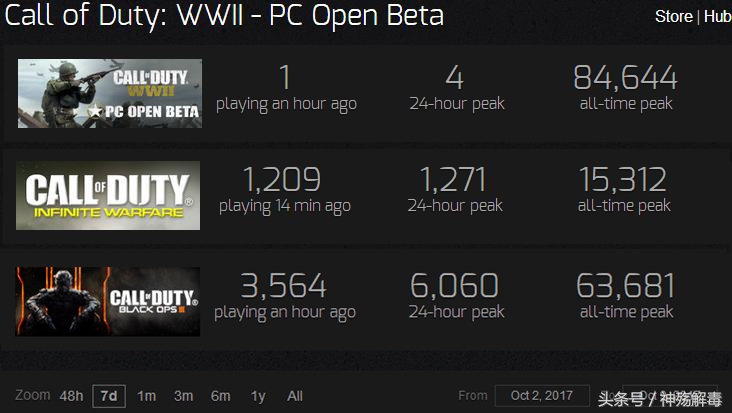Open the Call of Duty WWII beta thumbnail
This screenshot has width=732, height=413.
(x=109, y=93)
